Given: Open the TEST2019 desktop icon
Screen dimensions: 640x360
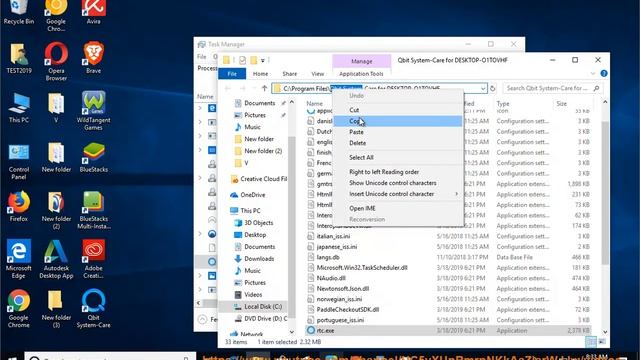Looking at the screenshot, I should [18, 58].
